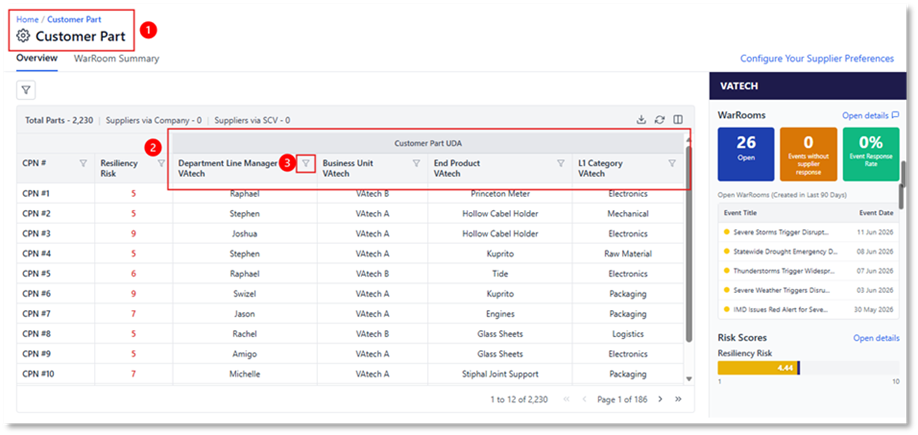Go to previous page of results
918x435 pixels.
[x=584, y=399]
